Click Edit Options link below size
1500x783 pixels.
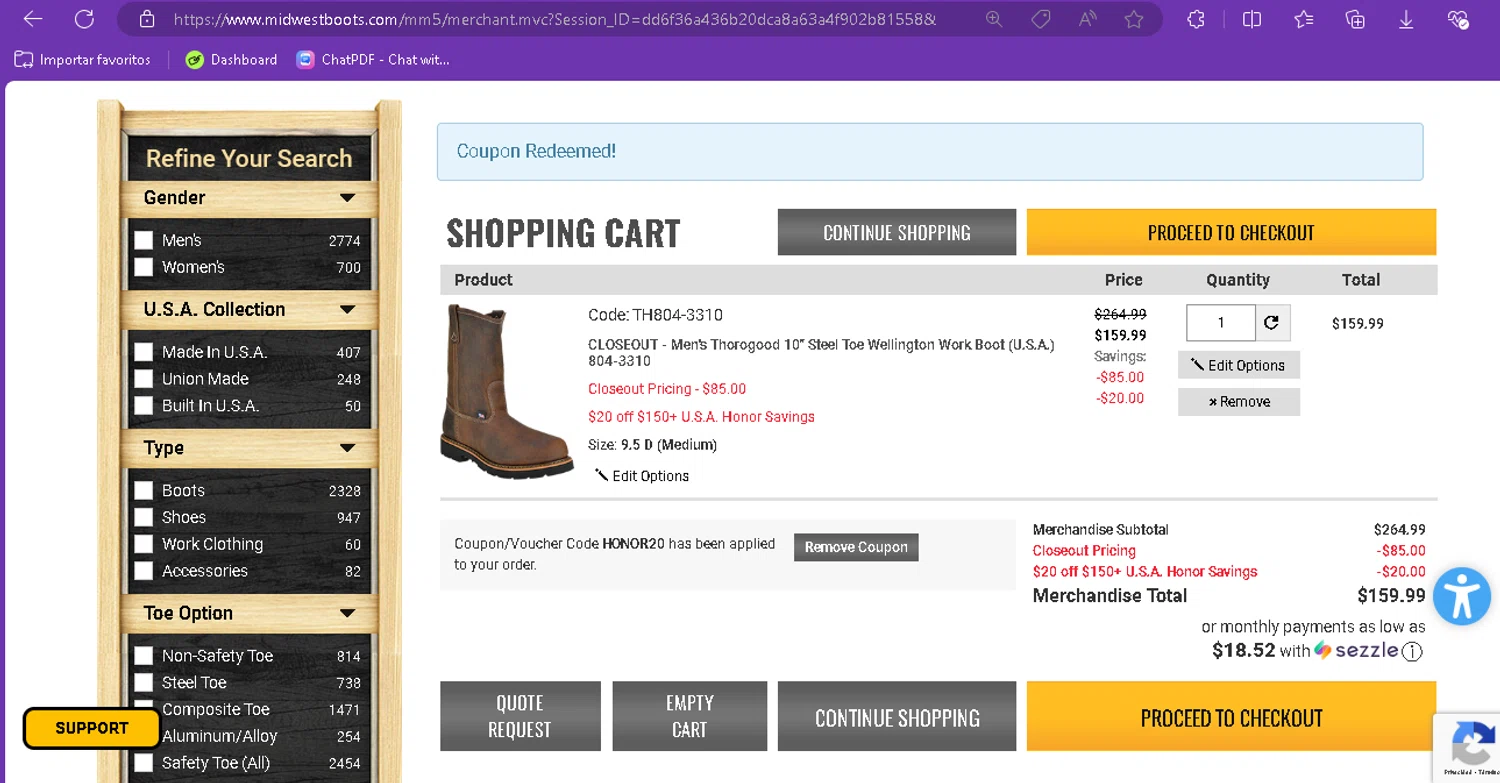click(642, 476)
